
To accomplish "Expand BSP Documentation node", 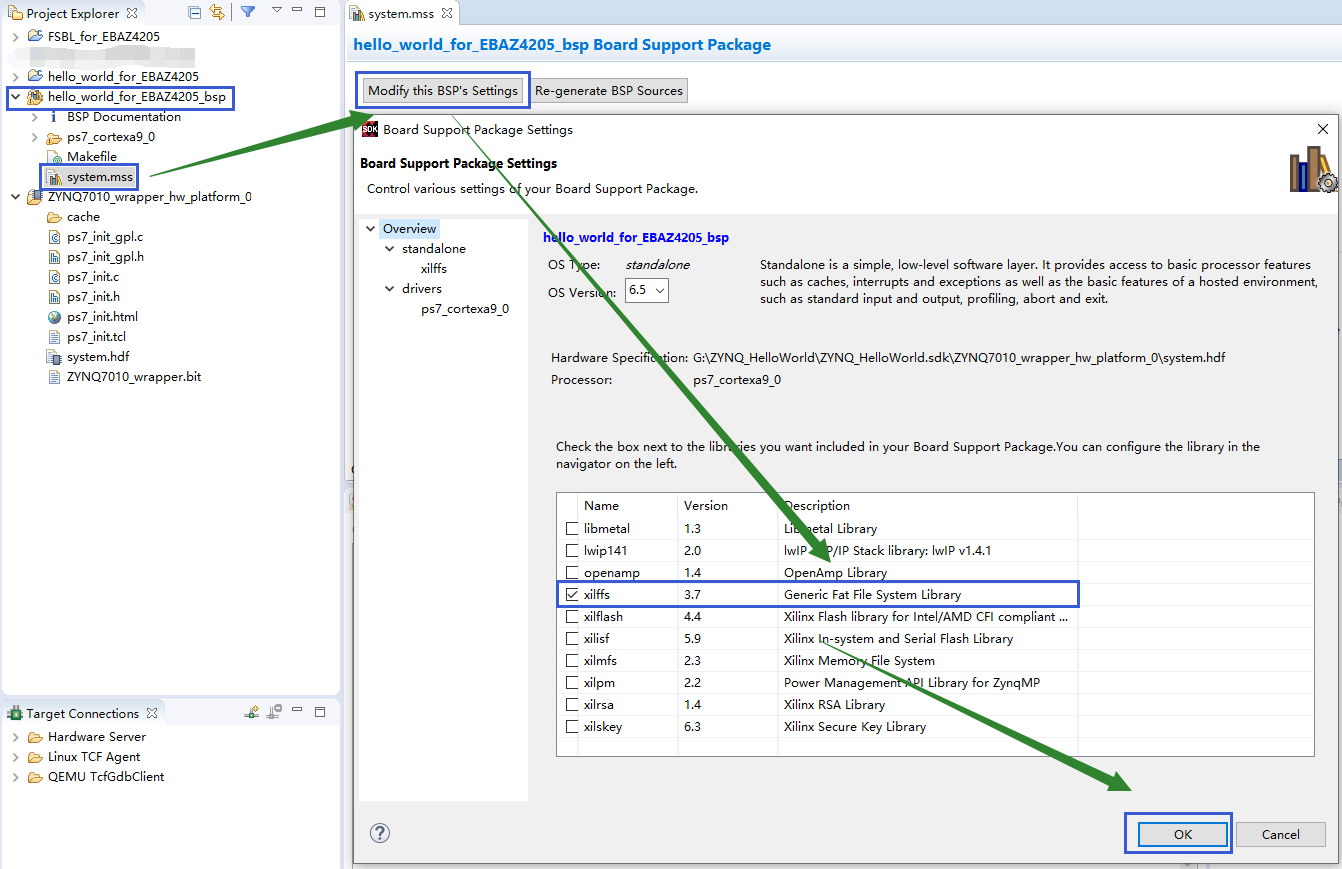I will (x=34, y=117).
